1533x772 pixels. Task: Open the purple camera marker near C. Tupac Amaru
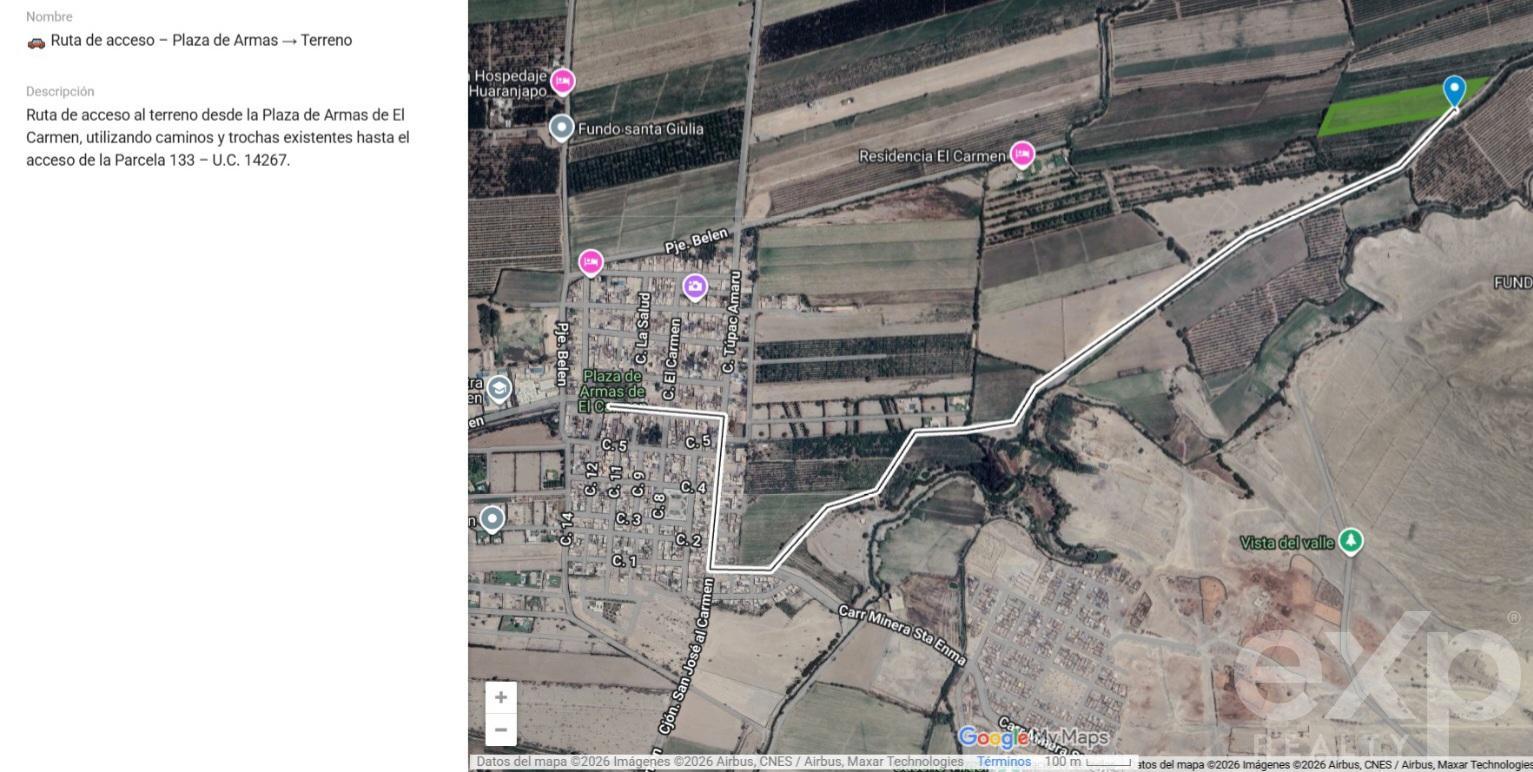(695, 287)
